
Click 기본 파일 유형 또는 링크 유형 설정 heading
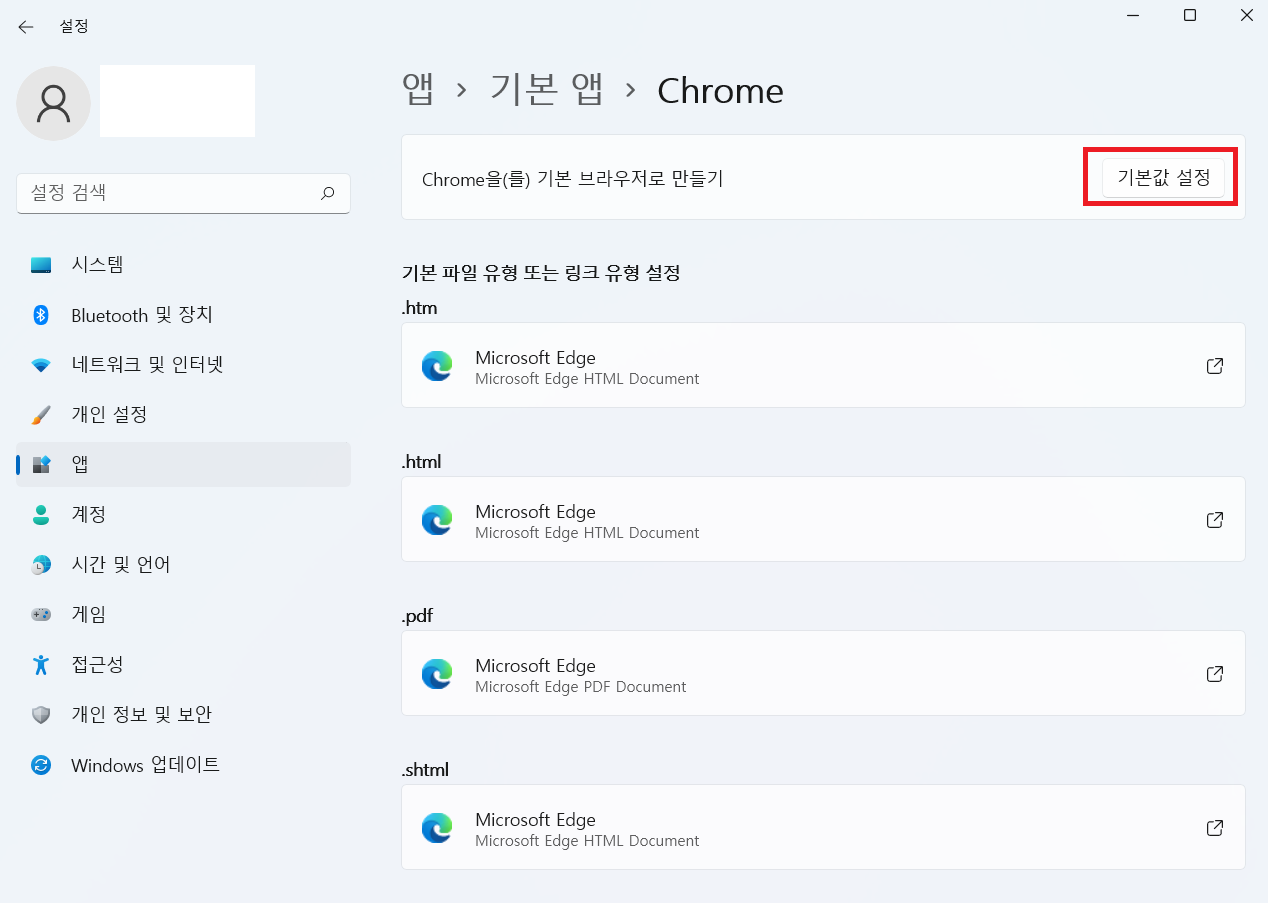(x=541, y=272)
